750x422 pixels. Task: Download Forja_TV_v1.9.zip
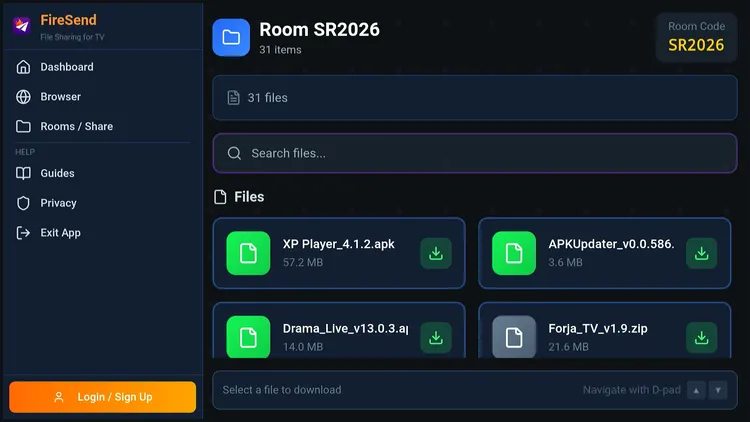[x=701, y=338]
